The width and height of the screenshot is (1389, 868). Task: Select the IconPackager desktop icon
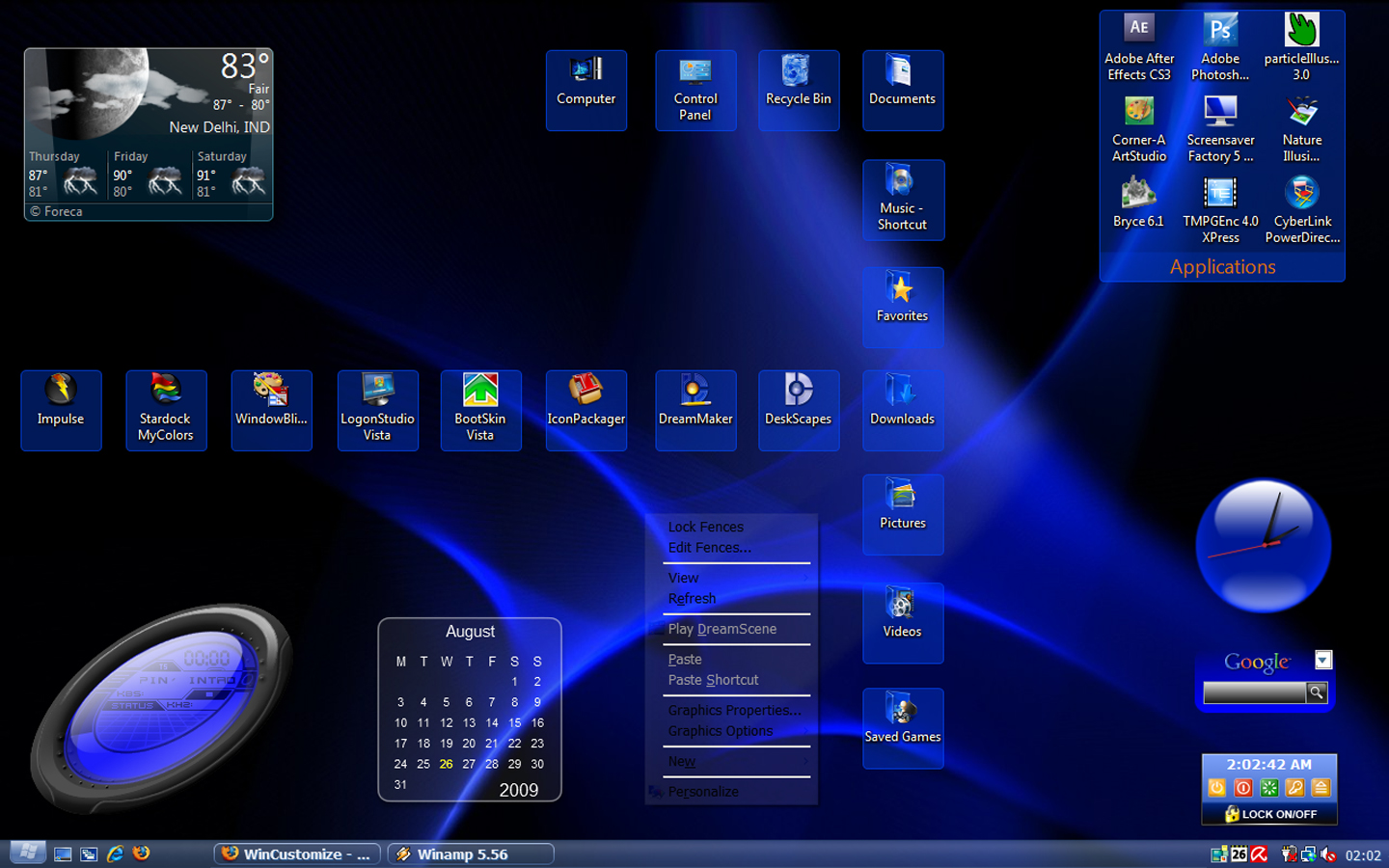[x=586, y=410]
